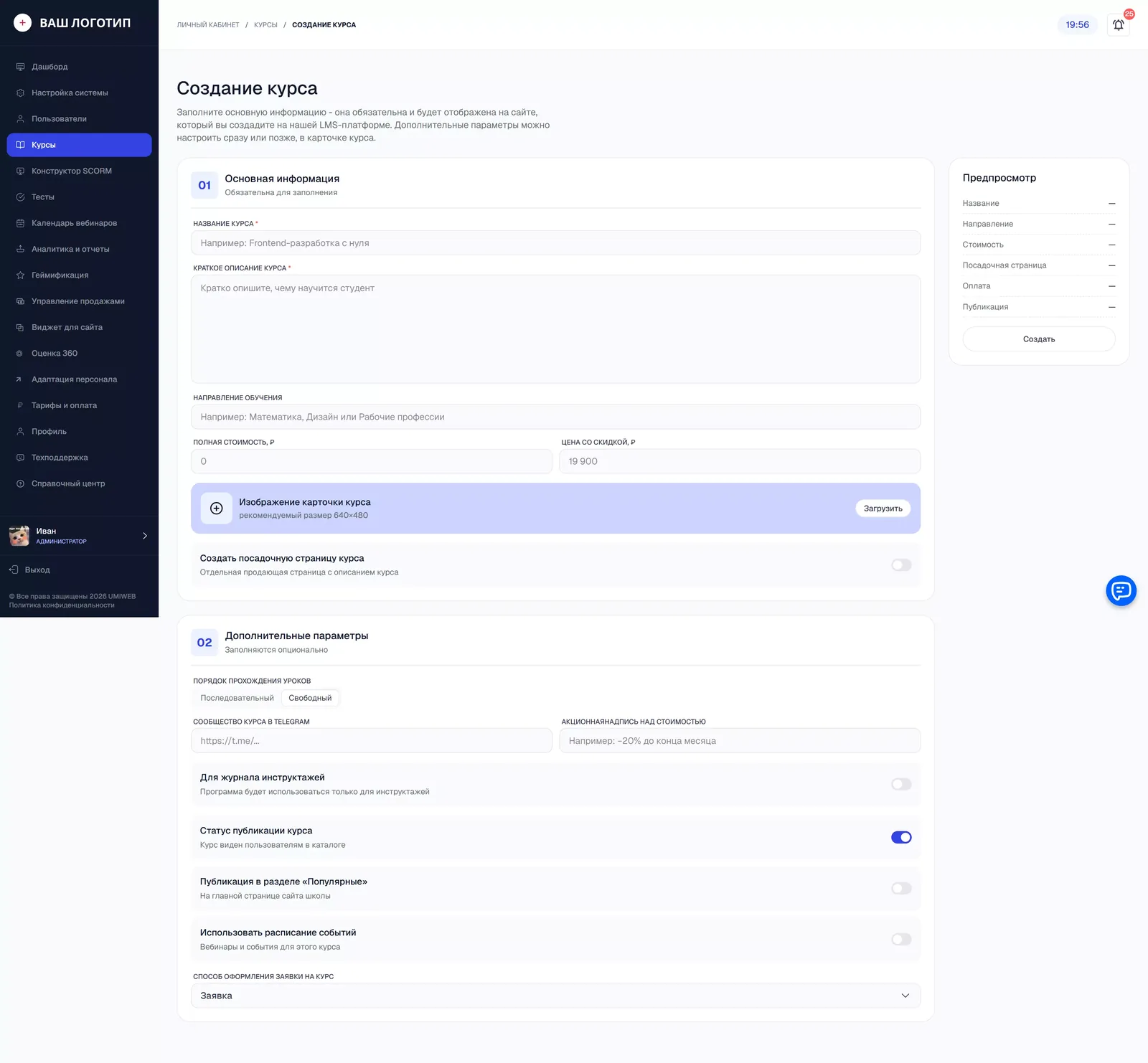
Task: Enable publication in Popular section toggle
Action: [901, 888]
